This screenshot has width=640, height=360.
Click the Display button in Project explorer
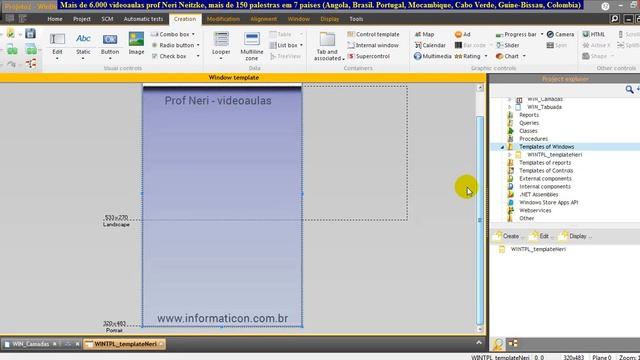(576, 236)
